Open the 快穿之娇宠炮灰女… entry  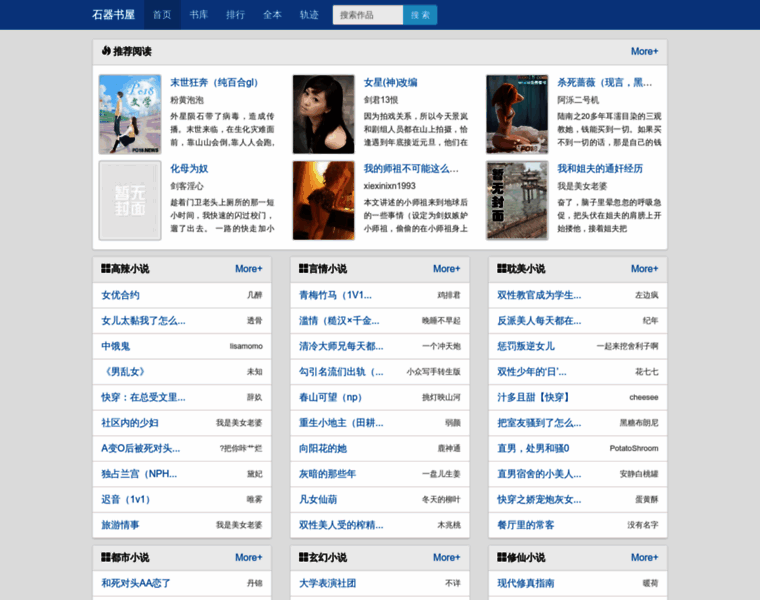tap(539, 499)
